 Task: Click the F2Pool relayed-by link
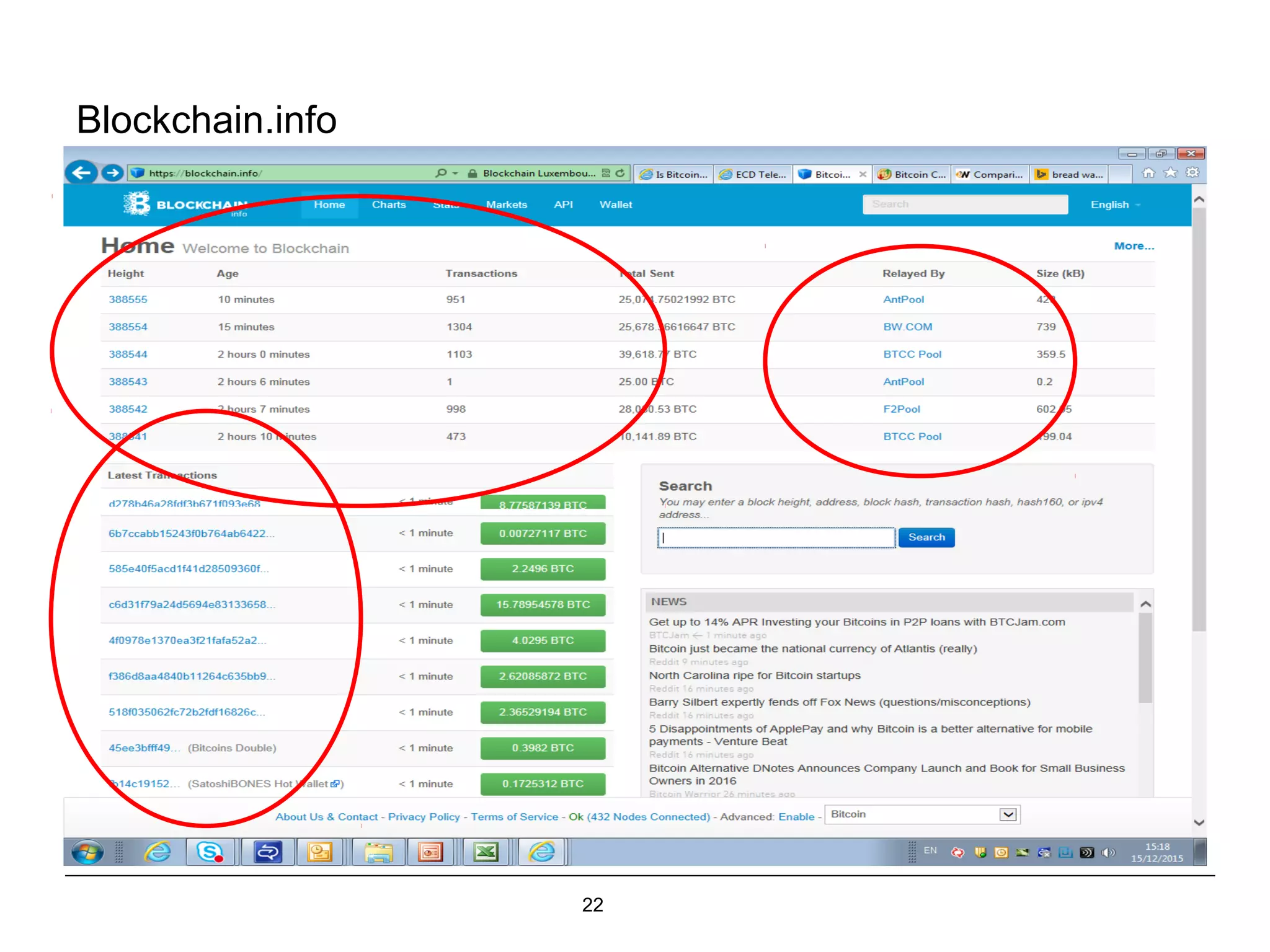[902, 409]
